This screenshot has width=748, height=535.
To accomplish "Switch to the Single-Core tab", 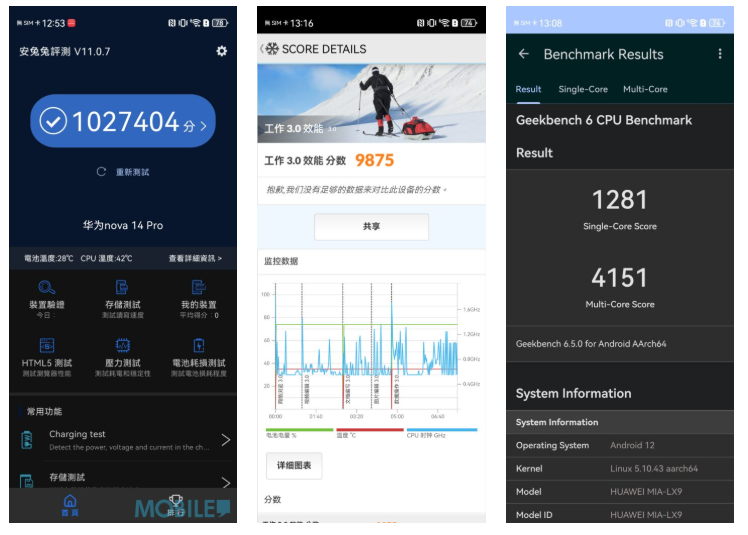I will 583,89.
